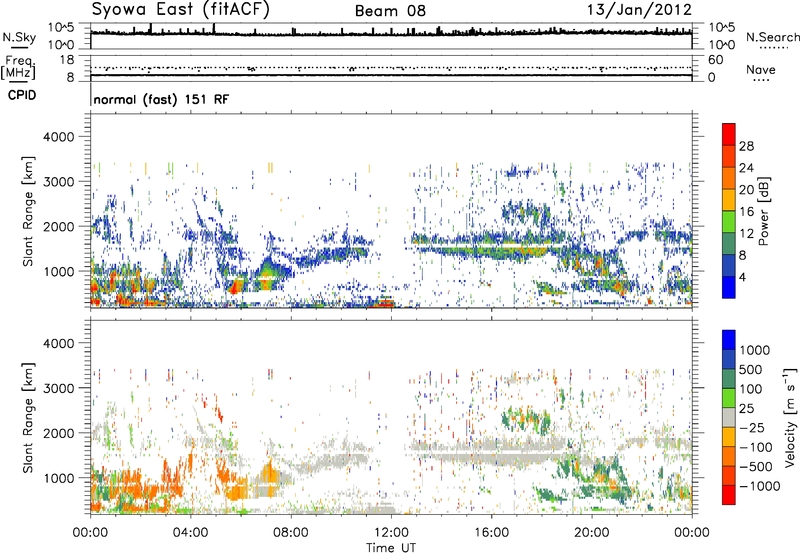Click the 'CPID' label
800x554 pixels.
tap(22, 95)
